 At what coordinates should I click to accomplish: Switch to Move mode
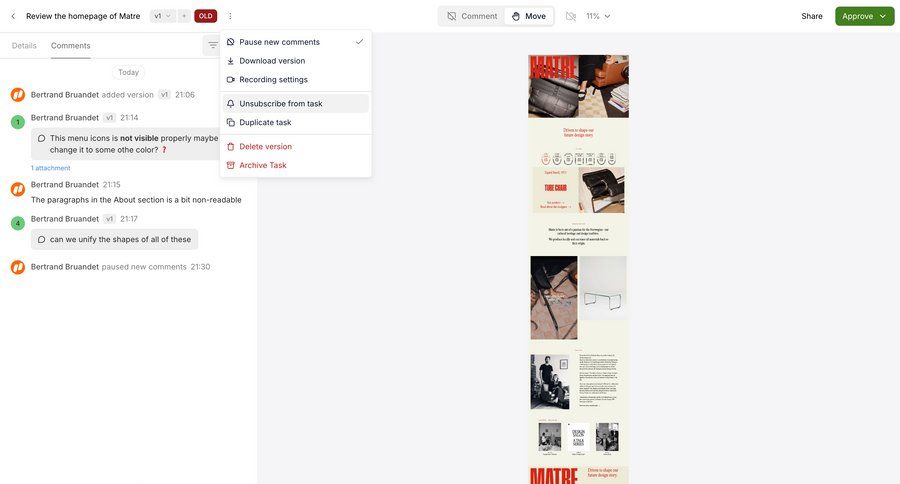click(x=529, y=16)
